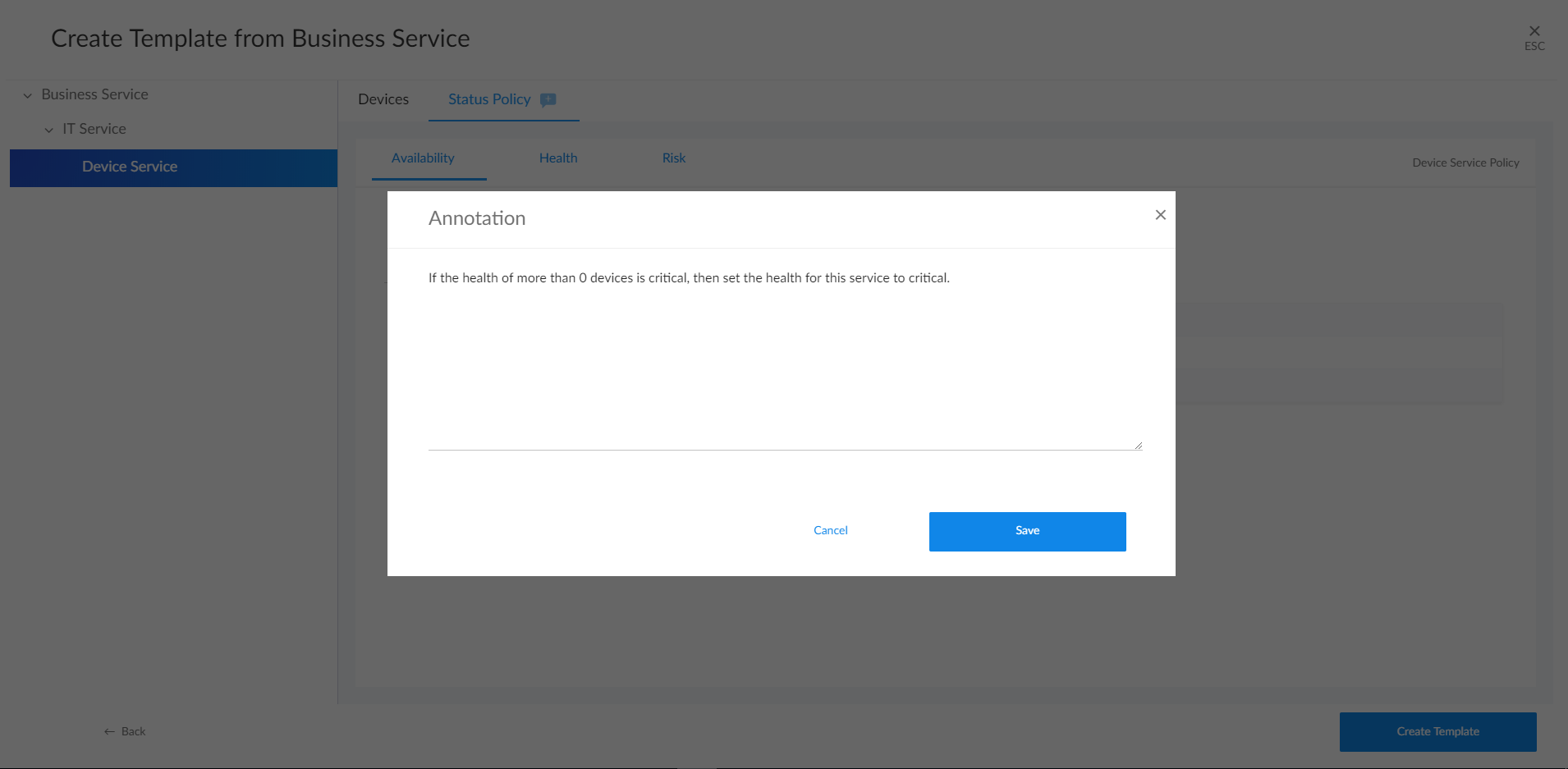The height and width of the screenshot is (769, 1568).
Task: Click the annotation comment icon beside Status Policy
Action: 548,100
